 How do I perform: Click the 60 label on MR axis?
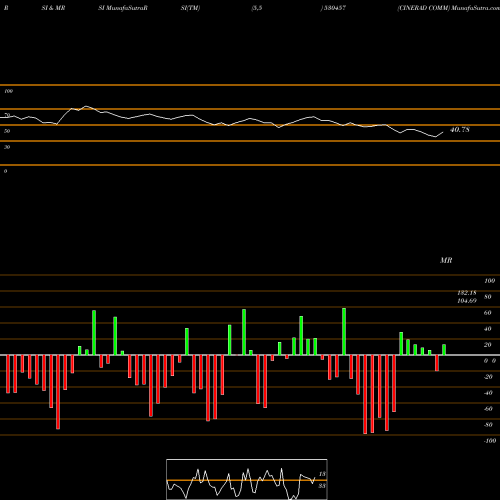(488, 313)
